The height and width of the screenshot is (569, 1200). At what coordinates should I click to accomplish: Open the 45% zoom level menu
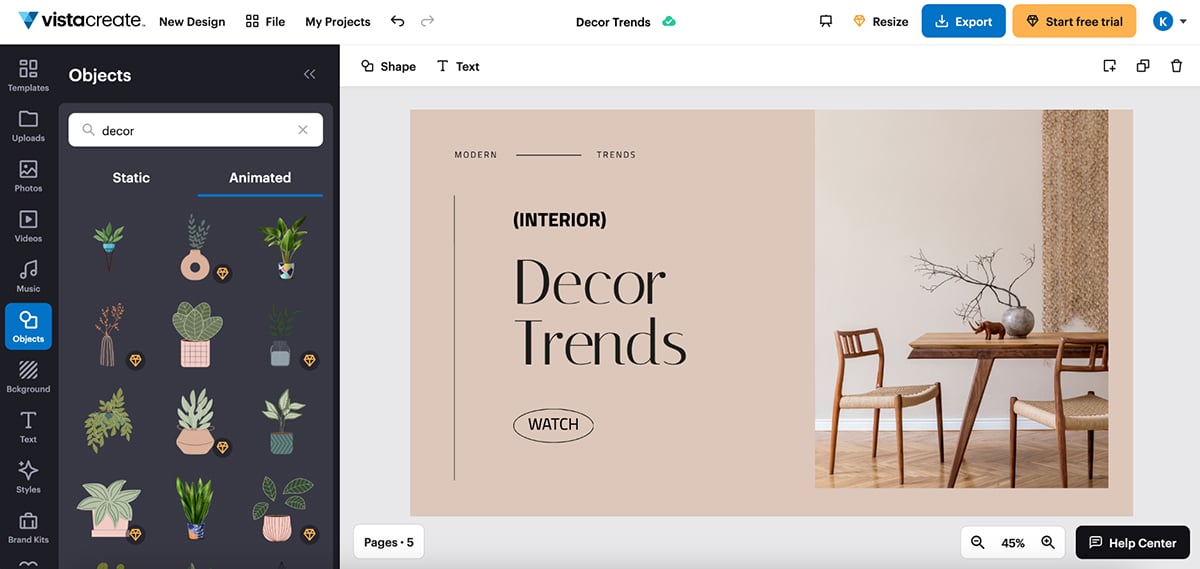click(x=1013, y=543)
